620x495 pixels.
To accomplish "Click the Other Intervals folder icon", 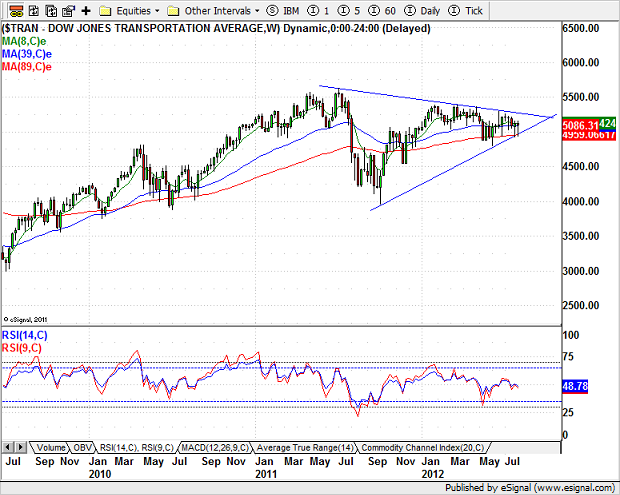I will [x=174, y=11].
